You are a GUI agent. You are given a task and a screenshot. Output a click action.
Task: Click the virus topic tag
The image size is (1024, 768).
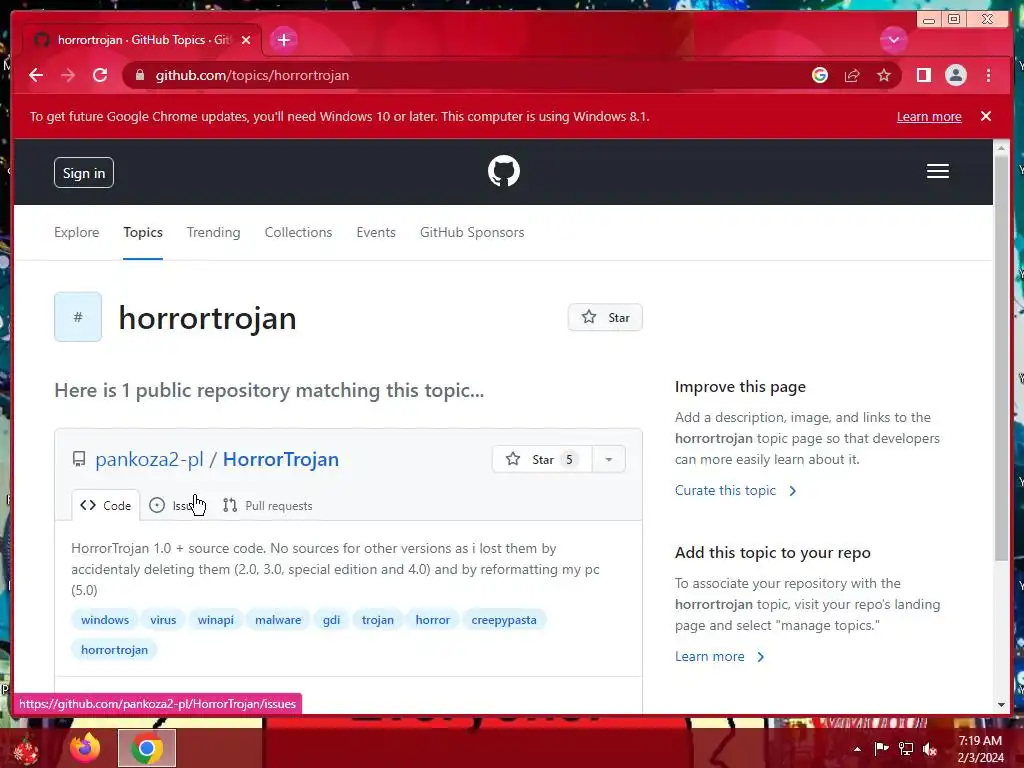pos(163,620)
